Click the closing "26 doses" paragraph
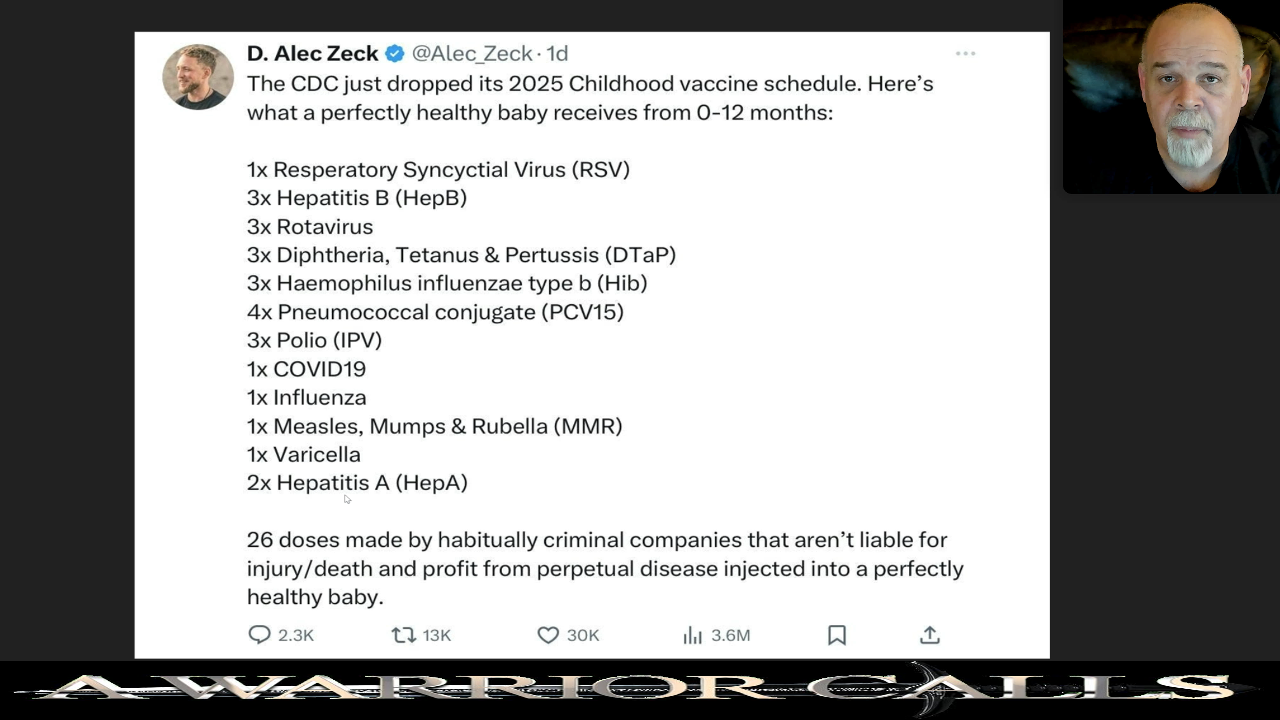 [604, 568]
